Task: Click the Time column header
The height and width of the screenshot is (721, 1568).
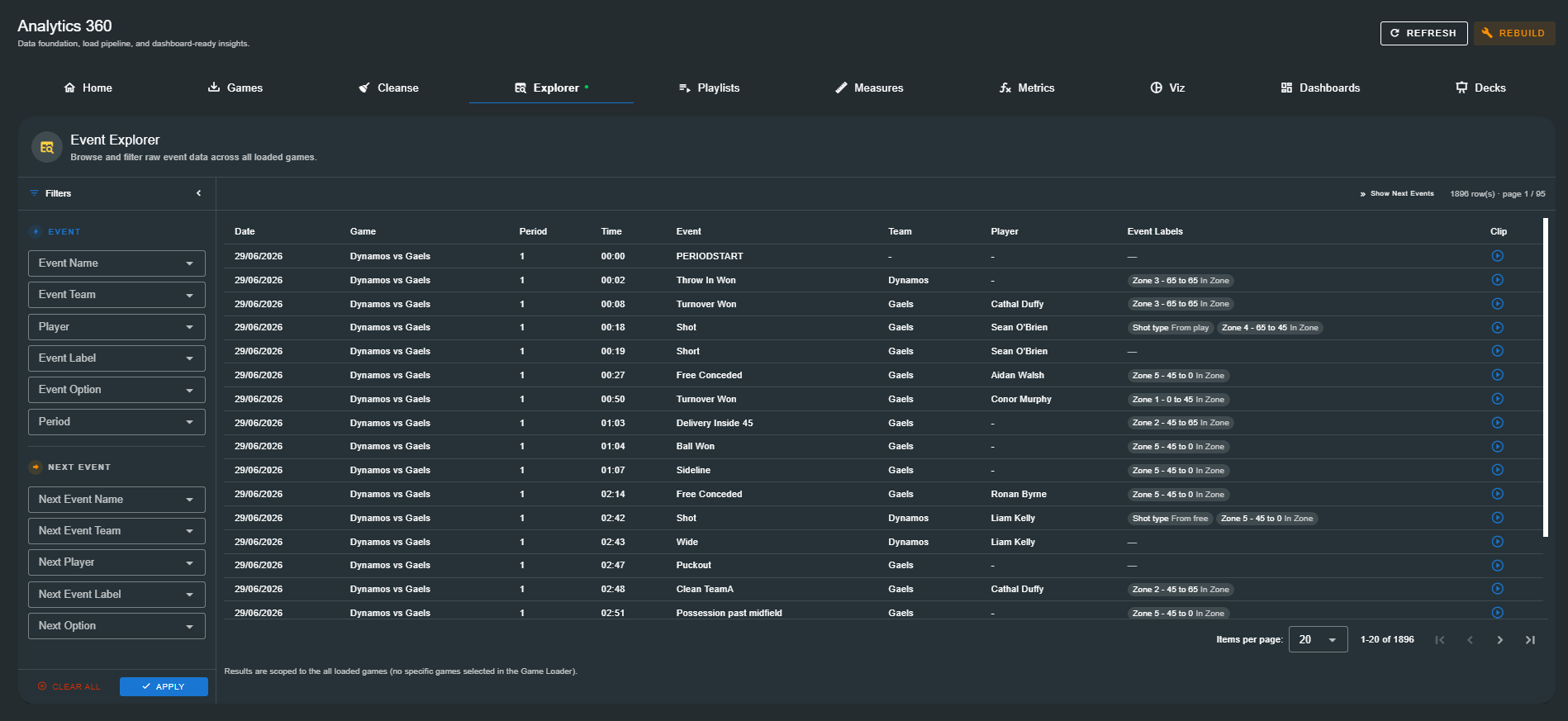Action: (611, 231)
